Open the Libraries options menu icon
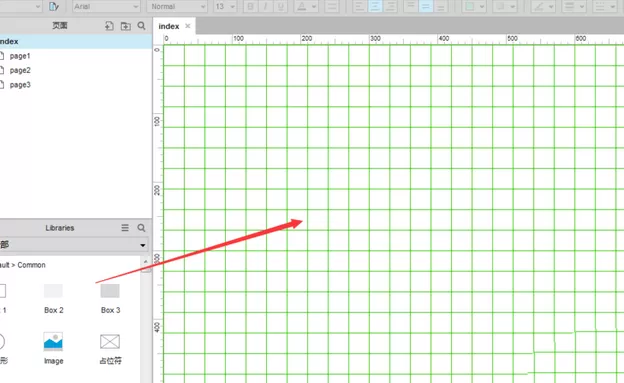 pyautogui.click(x=125, y=228)
